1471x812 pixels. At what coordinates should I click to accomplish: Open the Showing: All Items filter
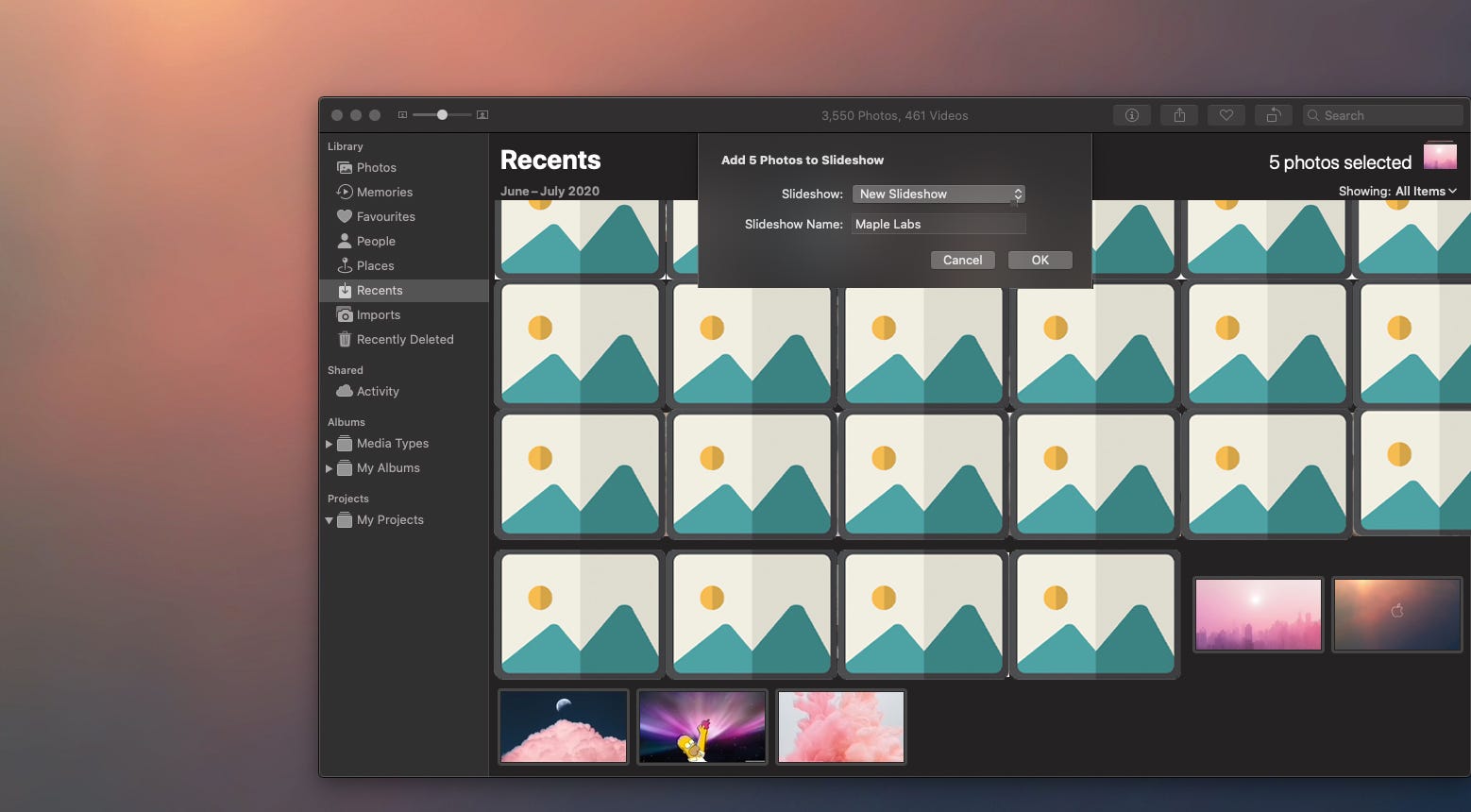[x=1397, y=191]
